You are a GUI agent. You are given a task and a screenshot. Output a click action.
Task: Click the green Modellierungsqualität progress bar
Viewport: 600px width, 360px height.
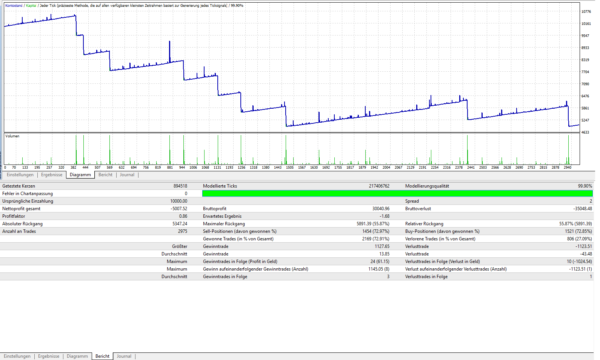coord(397,194)
